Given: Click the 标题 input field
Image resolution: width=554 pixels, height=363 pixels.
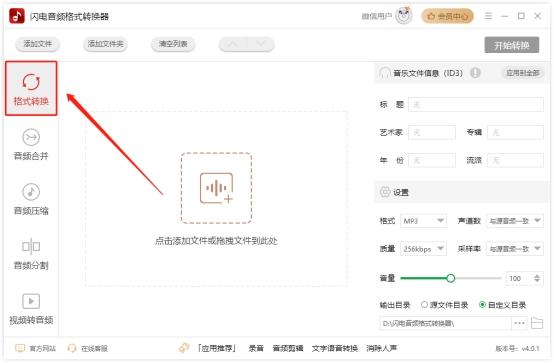Looking at the screenshot, I should (476, 105).
